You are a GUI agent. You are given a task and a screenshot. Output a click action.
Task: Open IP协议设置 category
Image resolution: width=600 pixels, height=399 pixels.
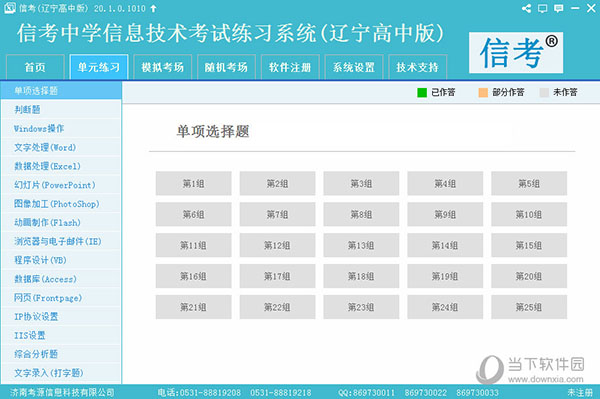[x=61, y=316]
